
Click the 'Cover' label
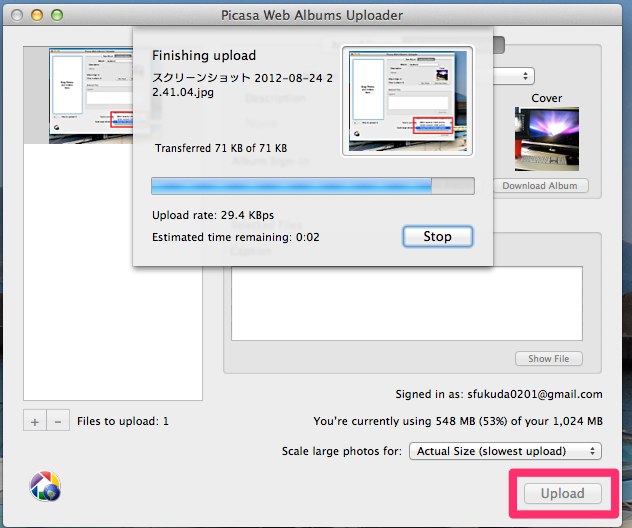(x=547, y=98)
